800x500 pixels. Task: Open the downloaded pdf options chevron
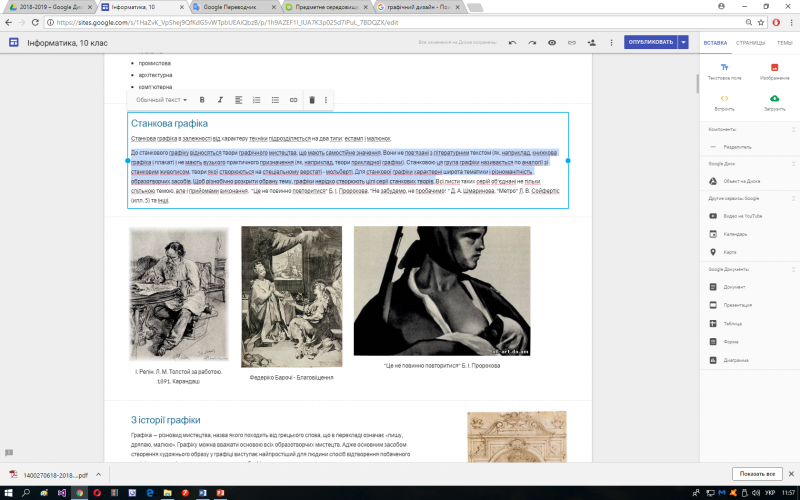click(x=98, y=474)
